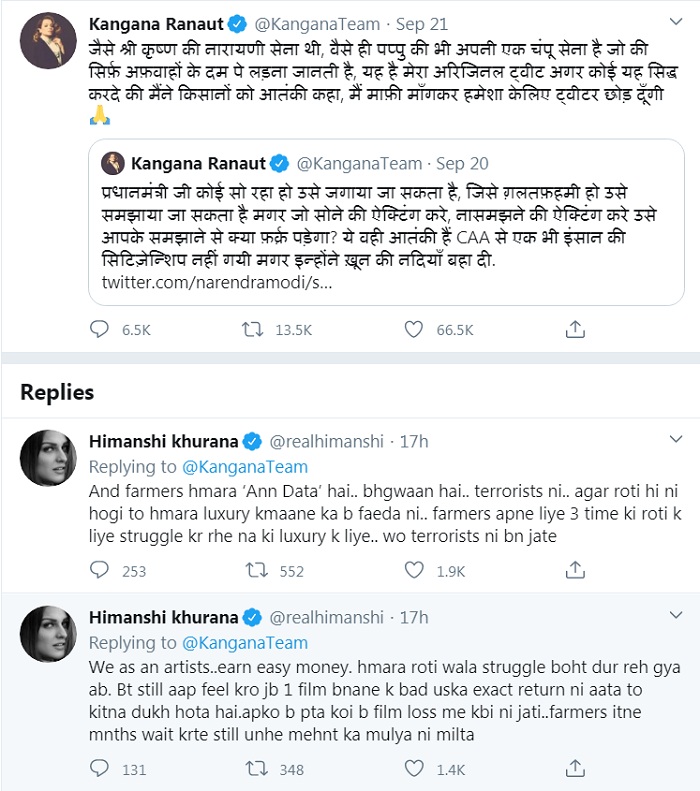Share Himanshi's second reply tweet

pyautogui.click(x=575, y=769)
